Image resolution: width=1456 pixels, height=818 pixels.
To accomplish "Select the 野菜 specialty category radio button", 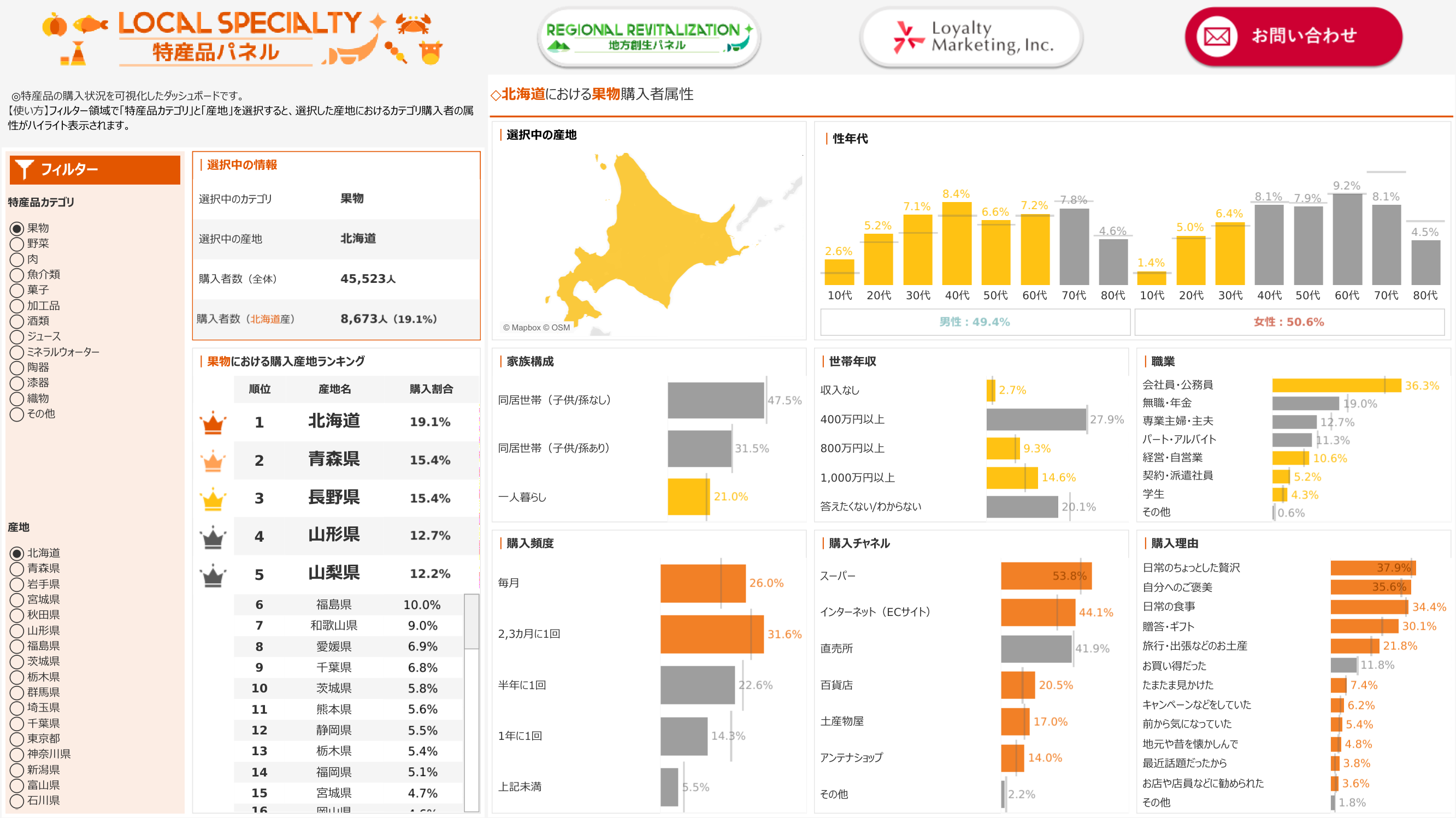I will pos(17,244).
